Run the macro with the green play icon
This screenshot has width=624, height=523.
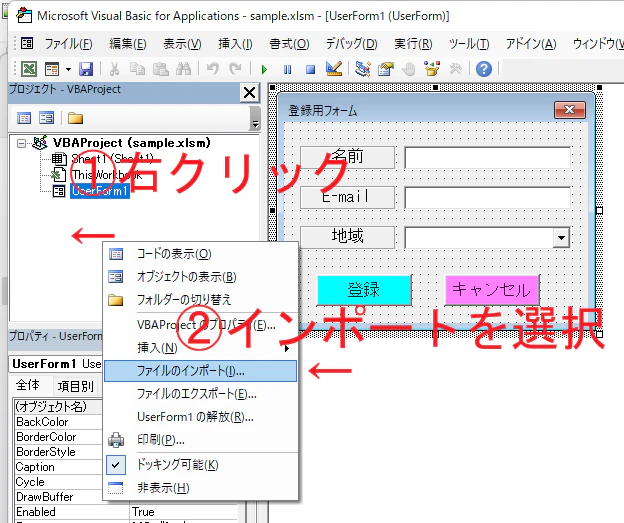click(x=264, y=70)
